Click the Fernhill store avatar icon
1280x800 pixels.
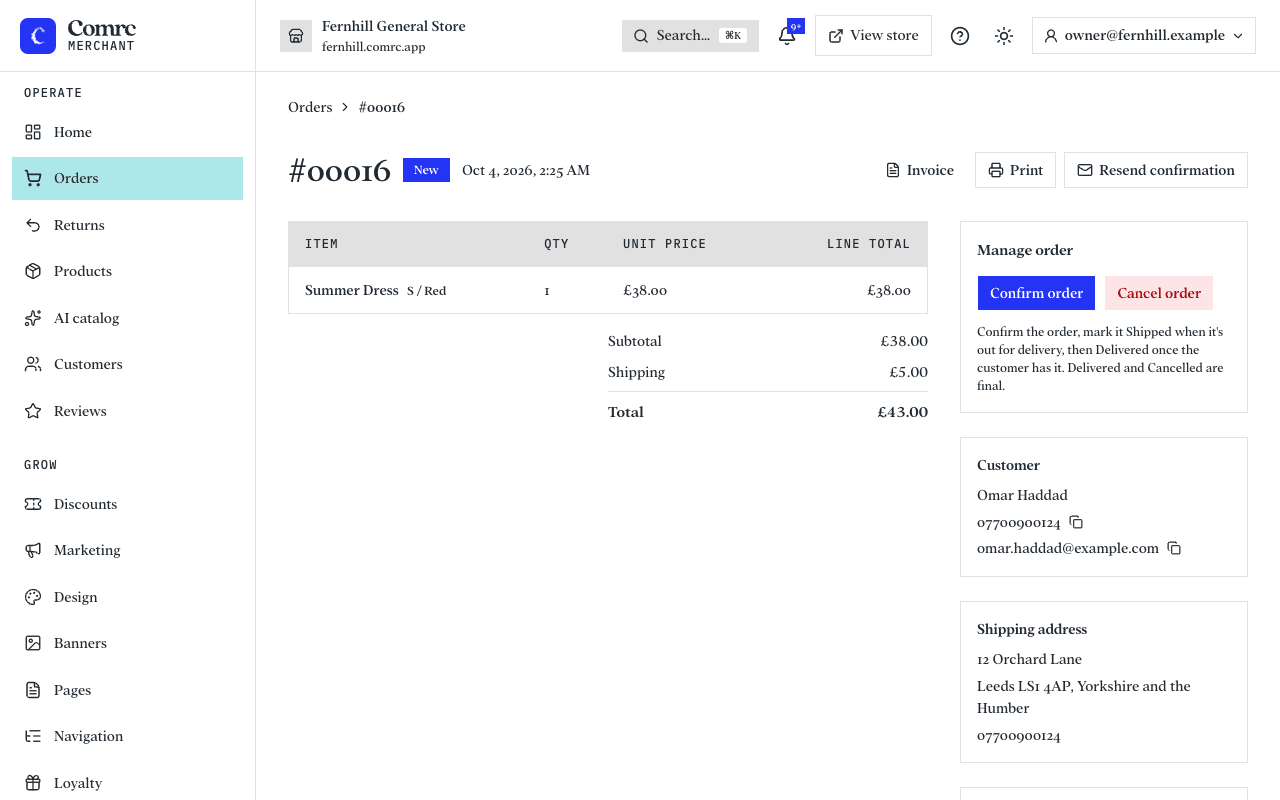[x=296, y=36]
